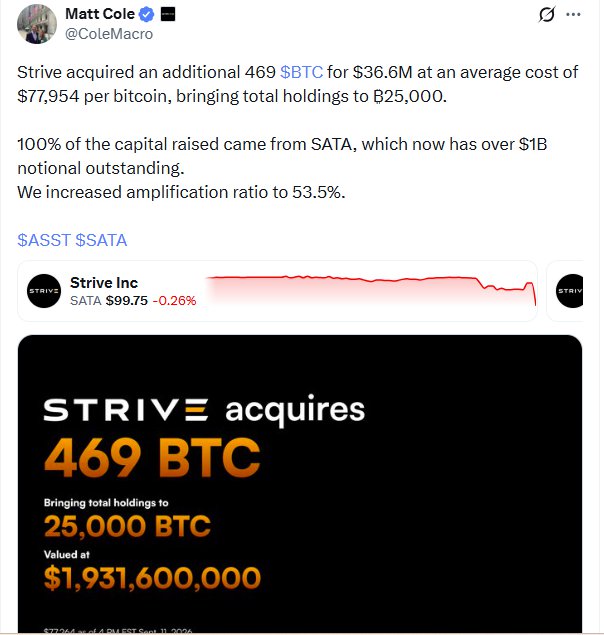Click the STRIVE wordmark in the image
The image size is (604, 635).
click(126, 410)
